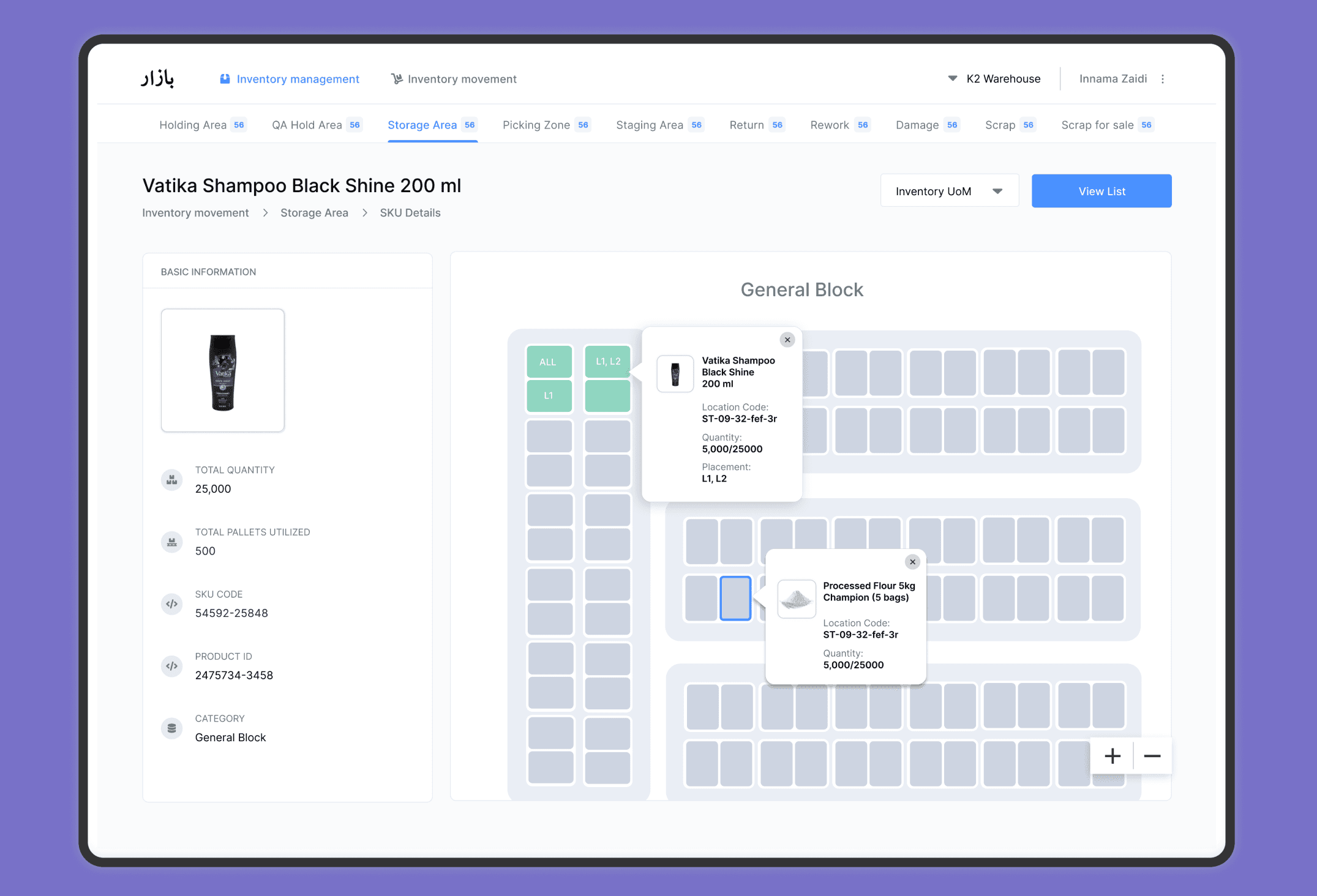Click the Inventory management box icon

click(x=225, y=79)
